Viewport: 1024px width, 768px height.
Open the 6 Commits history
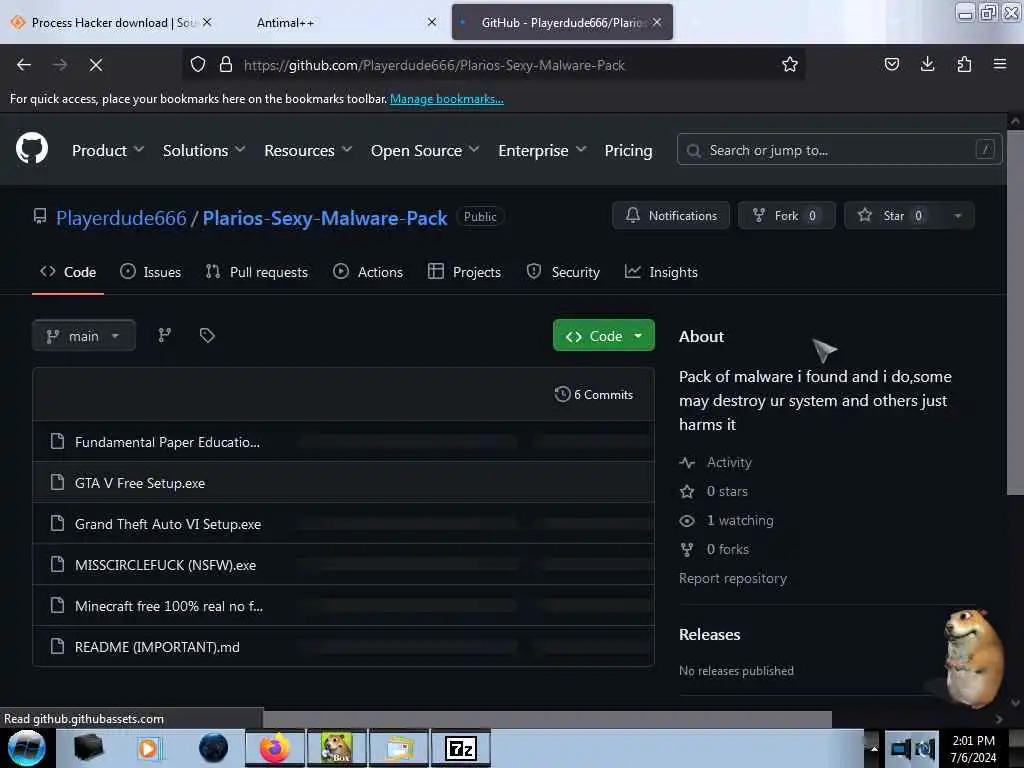[594, 394]
